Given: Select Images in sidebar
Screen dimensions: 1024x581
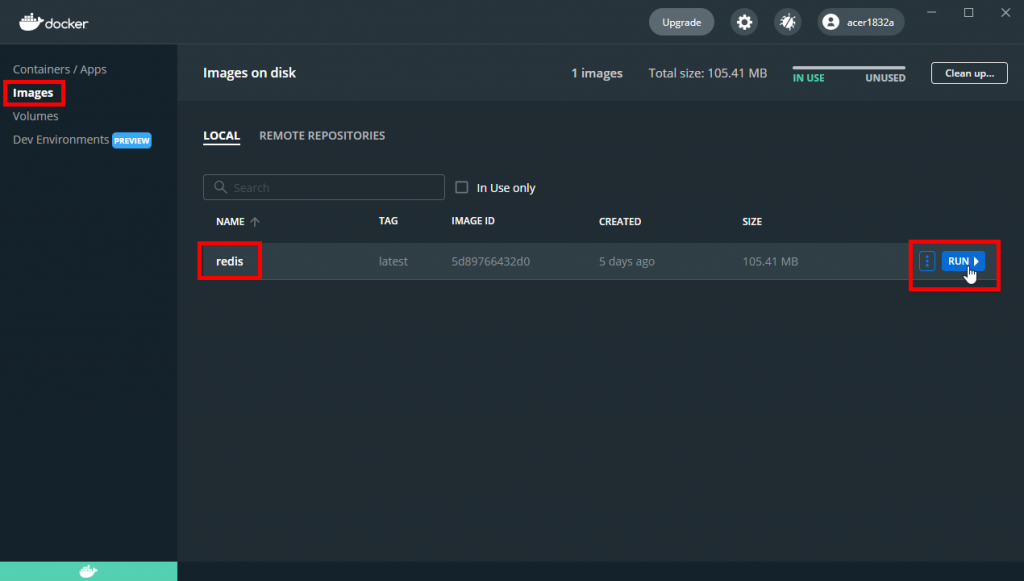Looking at the screenshot, I should click(33, 93).
